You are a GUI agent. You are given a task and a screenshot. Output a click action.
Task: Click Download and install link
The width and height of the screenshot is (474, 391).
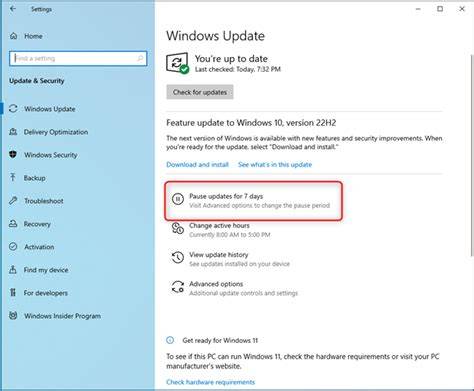click(x=197, y=164)
